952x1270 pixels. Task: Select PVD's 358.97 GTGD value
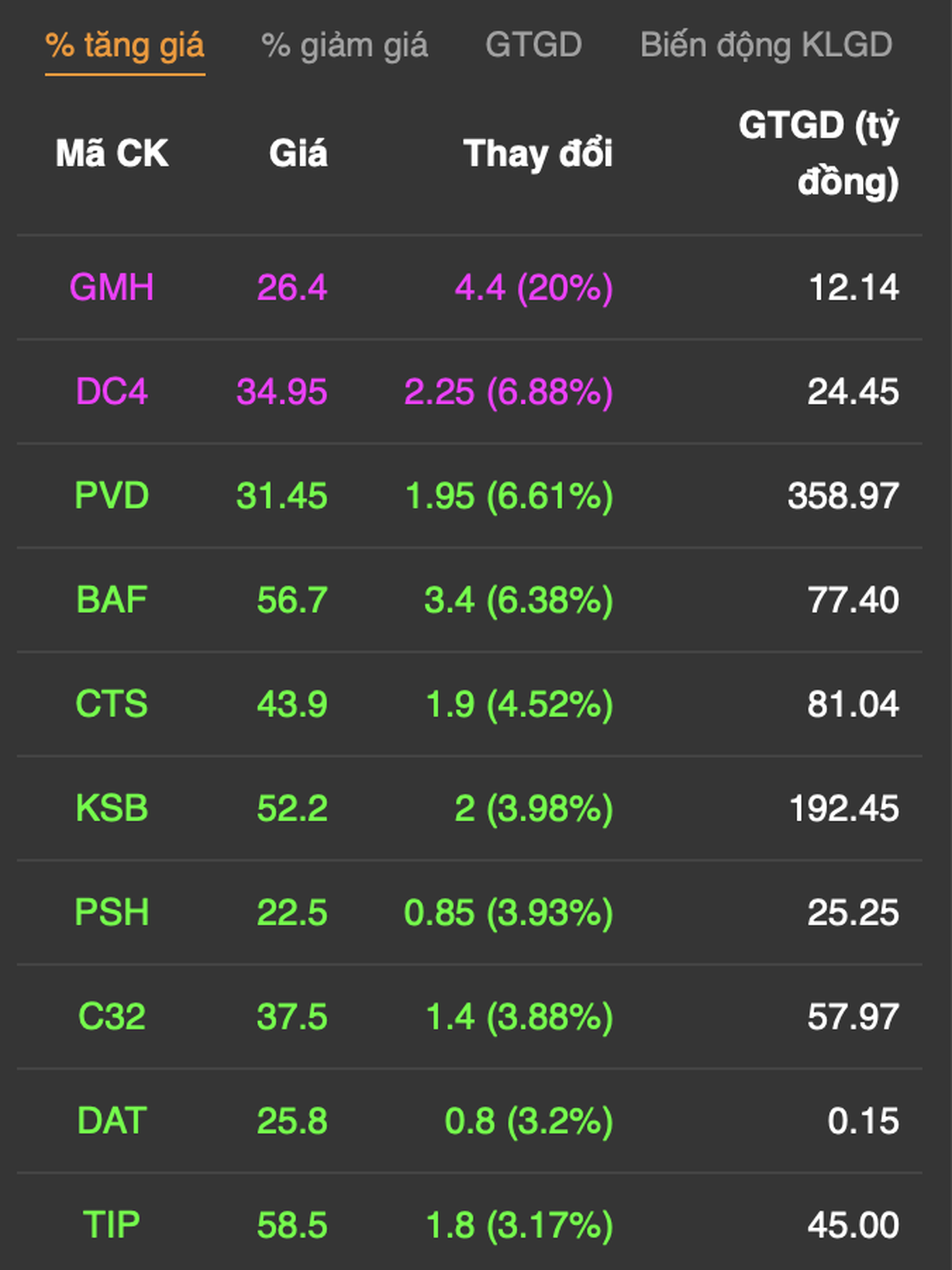(843, 496)
